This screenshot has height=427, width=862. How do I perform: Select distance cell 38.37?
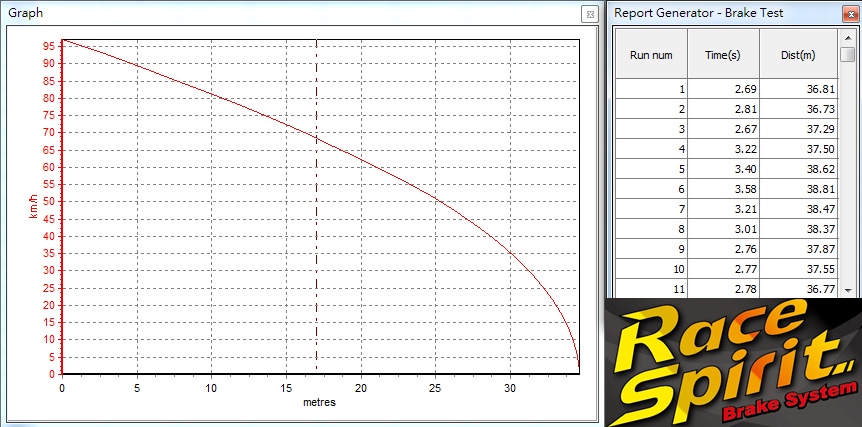799,229
